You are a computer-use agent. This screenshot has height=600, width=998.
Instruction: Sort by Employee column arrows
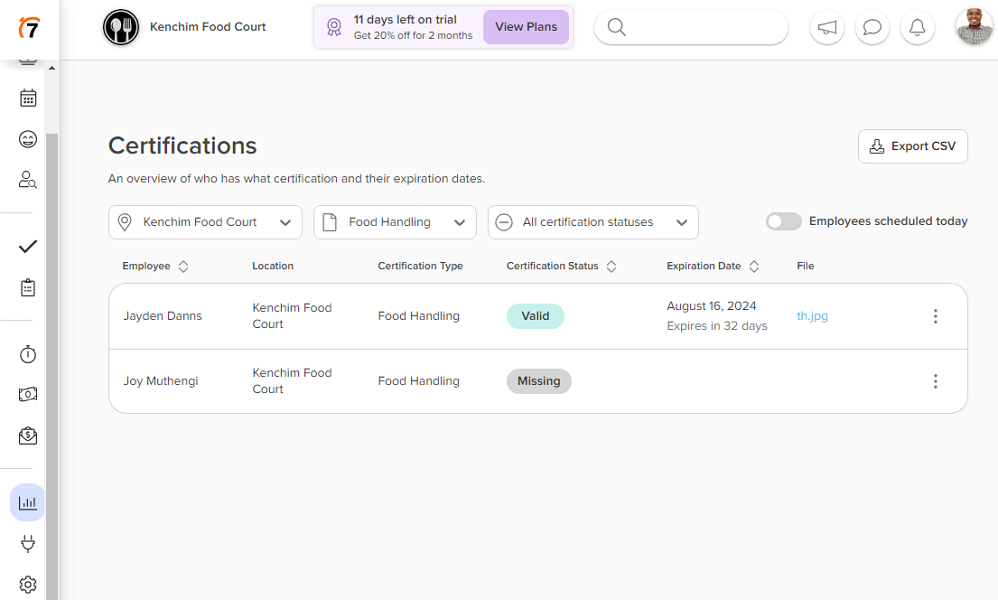click(x=183, y=267)
